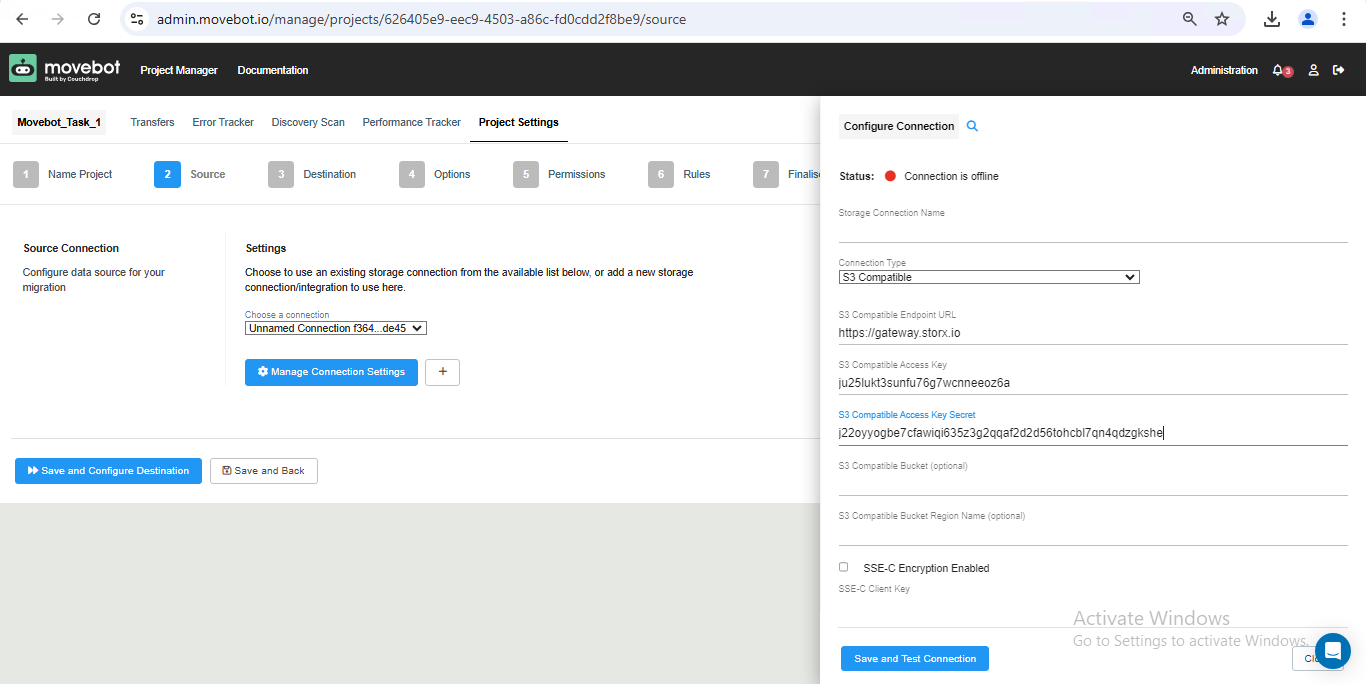Click step 7 number badge

tap(766, 174)
